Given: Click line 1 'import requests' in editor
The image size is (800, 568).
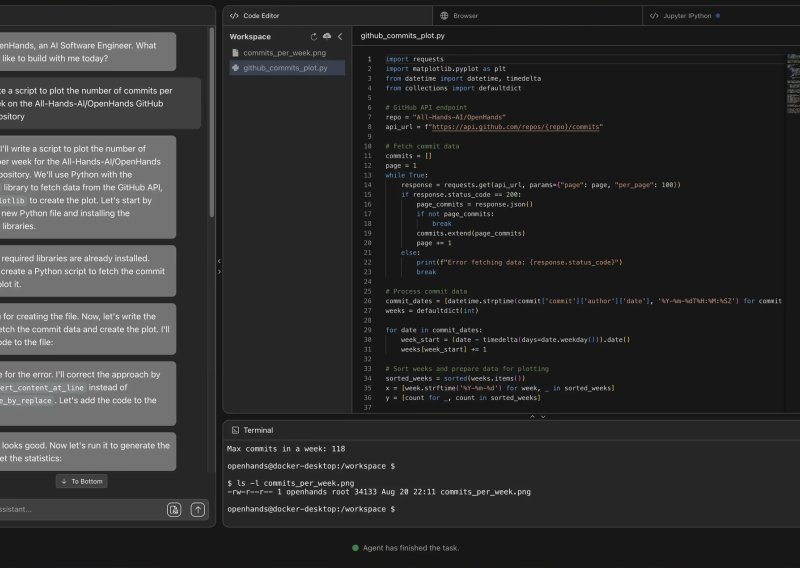Looking at the screenshot, I should click(x=414, y=59).
